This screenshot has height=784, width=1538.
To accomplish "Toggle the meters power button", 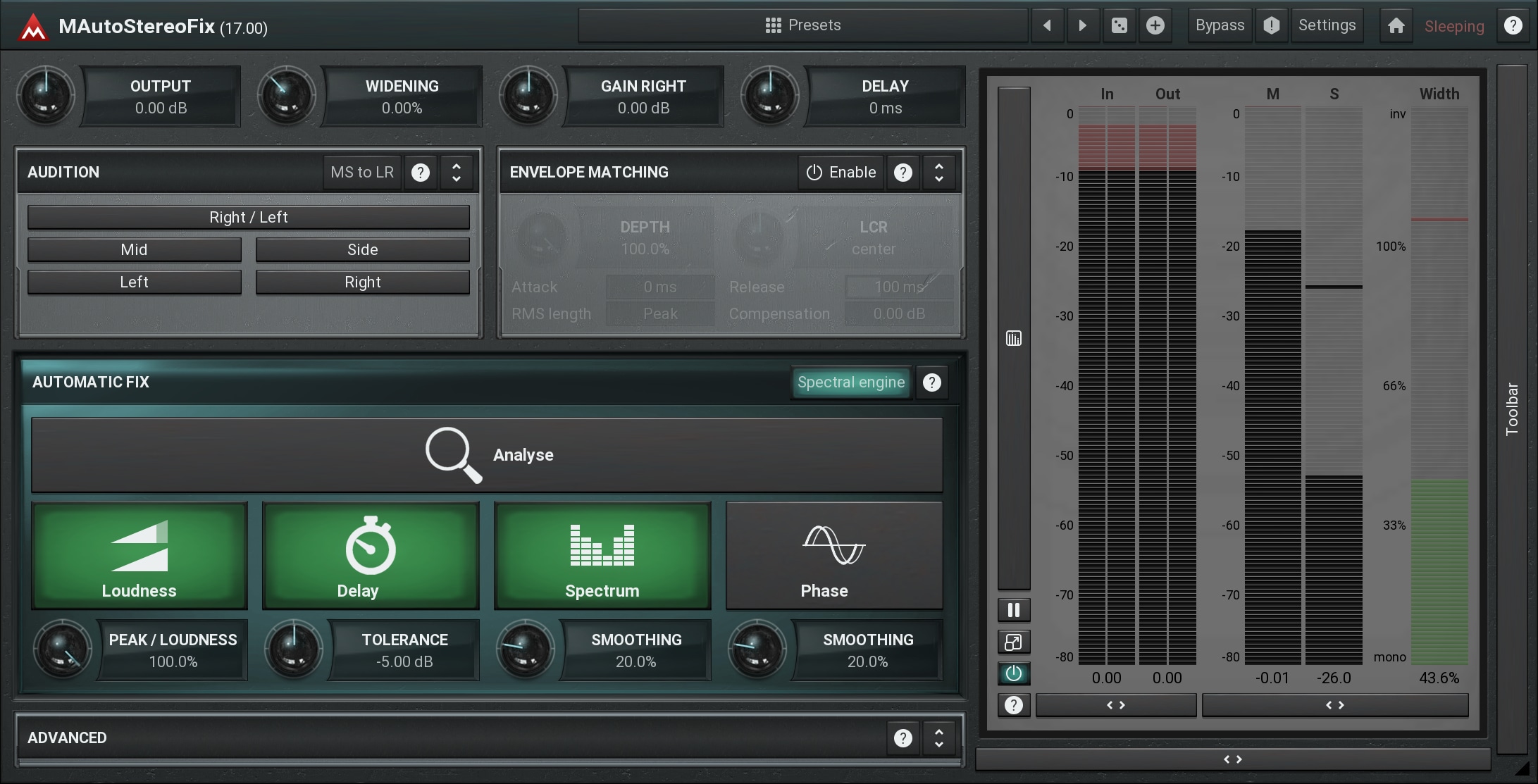I will (x=1014, y=673).
